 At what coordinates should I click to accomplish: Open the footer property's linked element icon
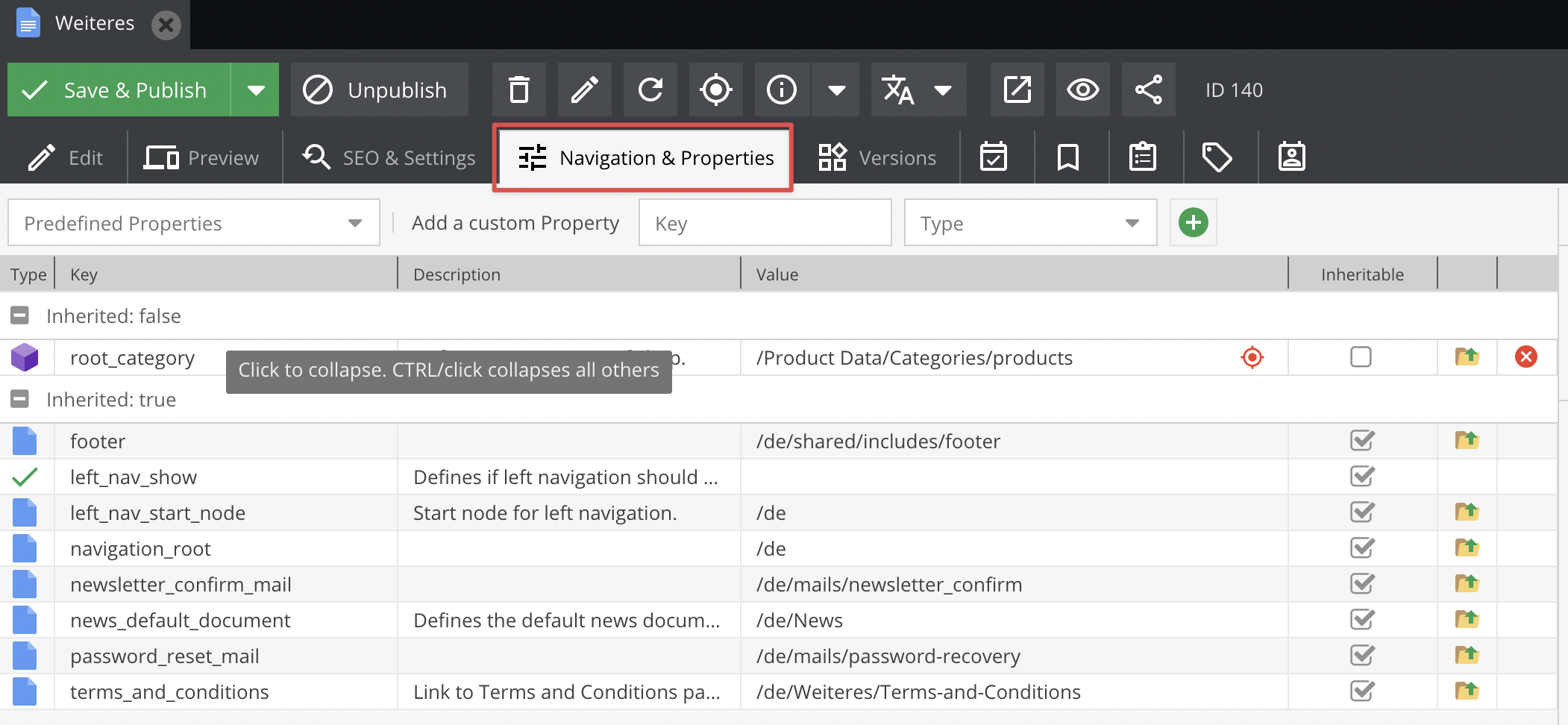pos(1467,441)
